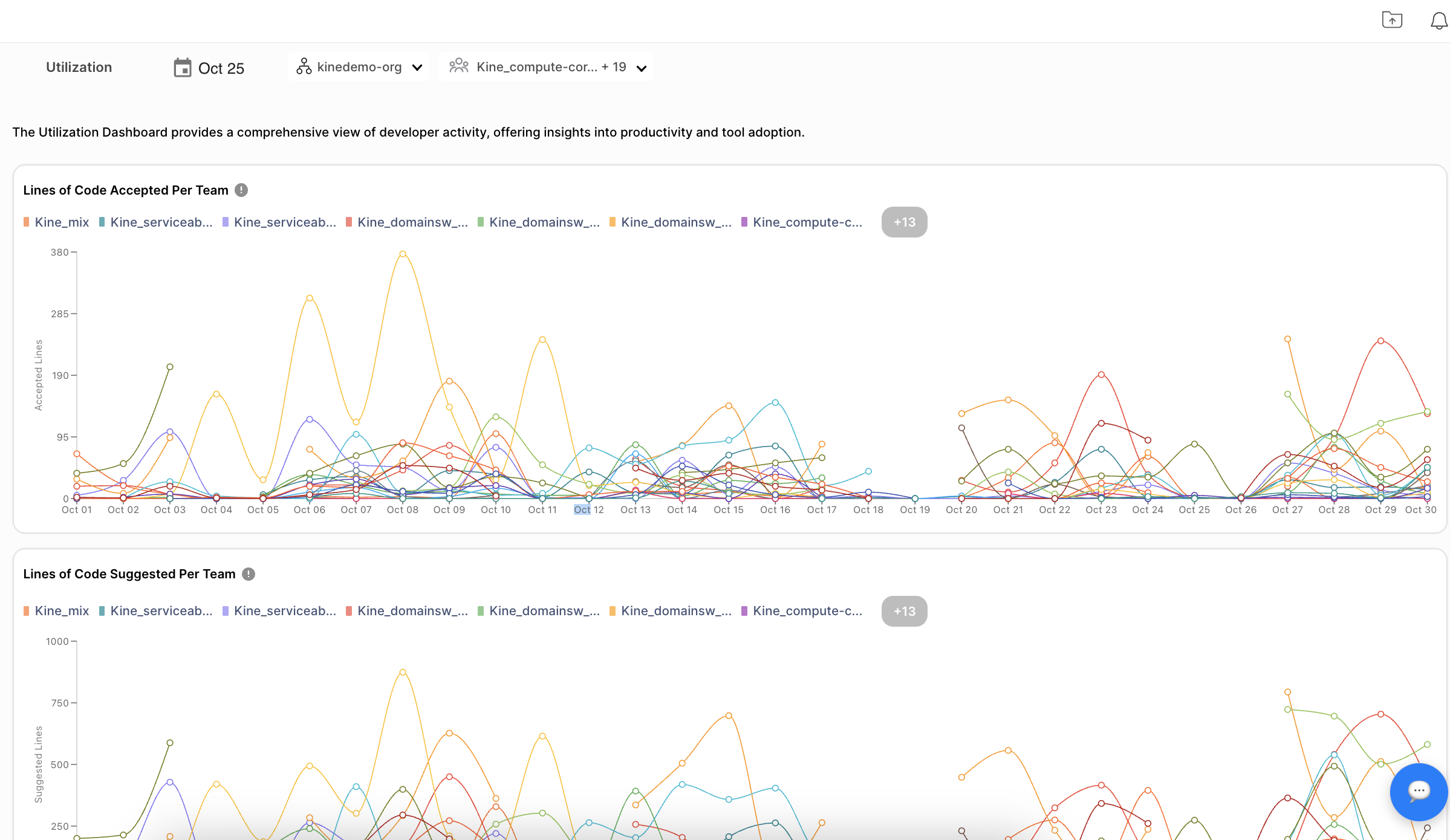1450x840 pixels.
Task: Select the Utilization page title
Action: coord(79,67)
